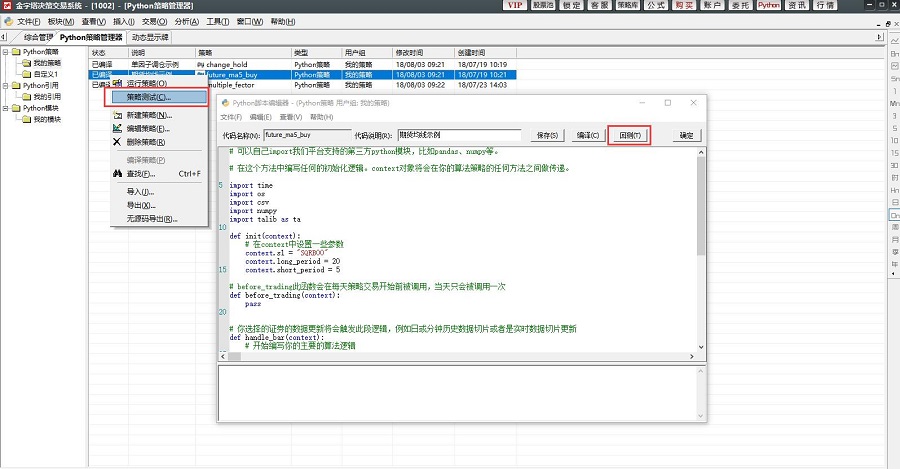The width and height of the screenshot is (900, 469).
Task: Select 我的模块 folder in tree
Action: click(46, 119)
